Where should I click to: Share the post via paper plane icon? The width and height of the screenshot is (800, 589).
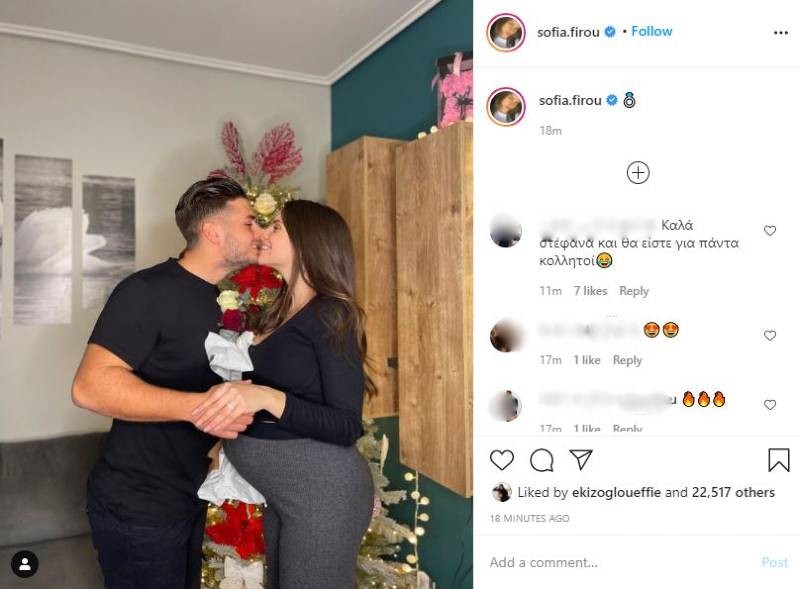[581, 459]
